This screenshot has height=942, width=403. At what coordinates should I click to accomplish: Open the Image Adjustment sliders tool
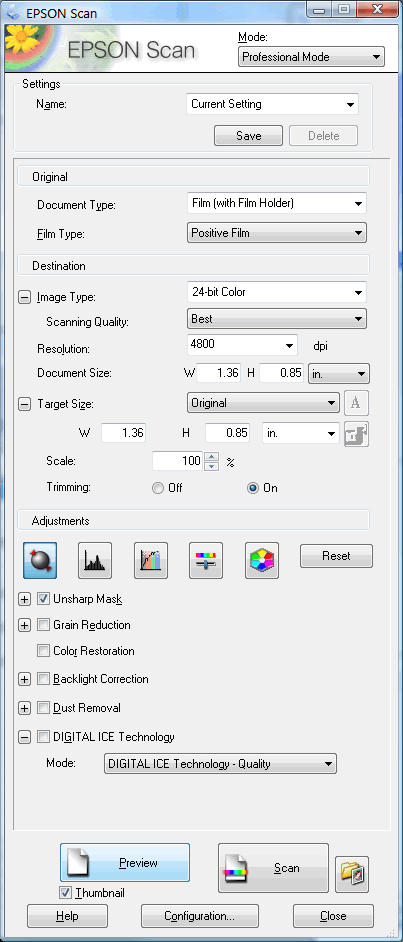[206, 561]
